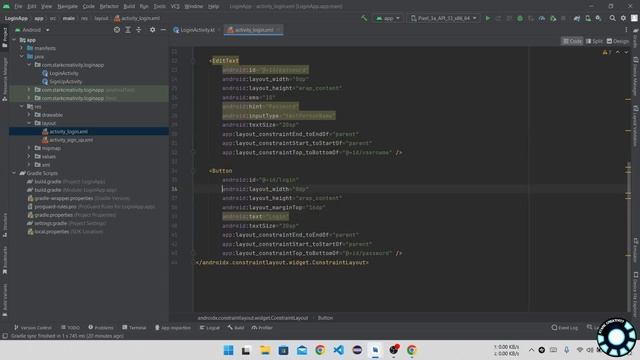This screenshot has height=360, width=640.
Task: Open the App Inspection tool window
Action: coord(173,328)
